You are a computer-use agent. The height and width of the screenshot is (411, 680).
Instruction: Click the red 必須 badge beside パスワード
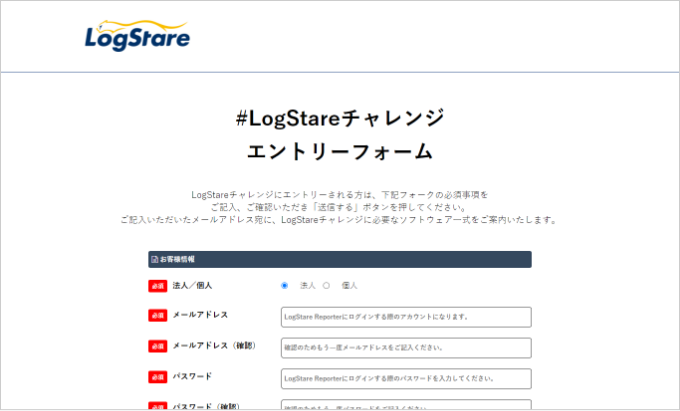coord(157,377)
